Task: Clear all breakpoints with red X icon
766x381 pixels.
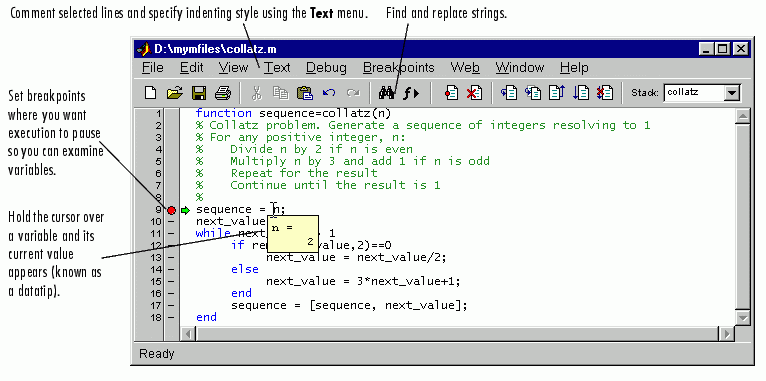Action: point(474,92)
